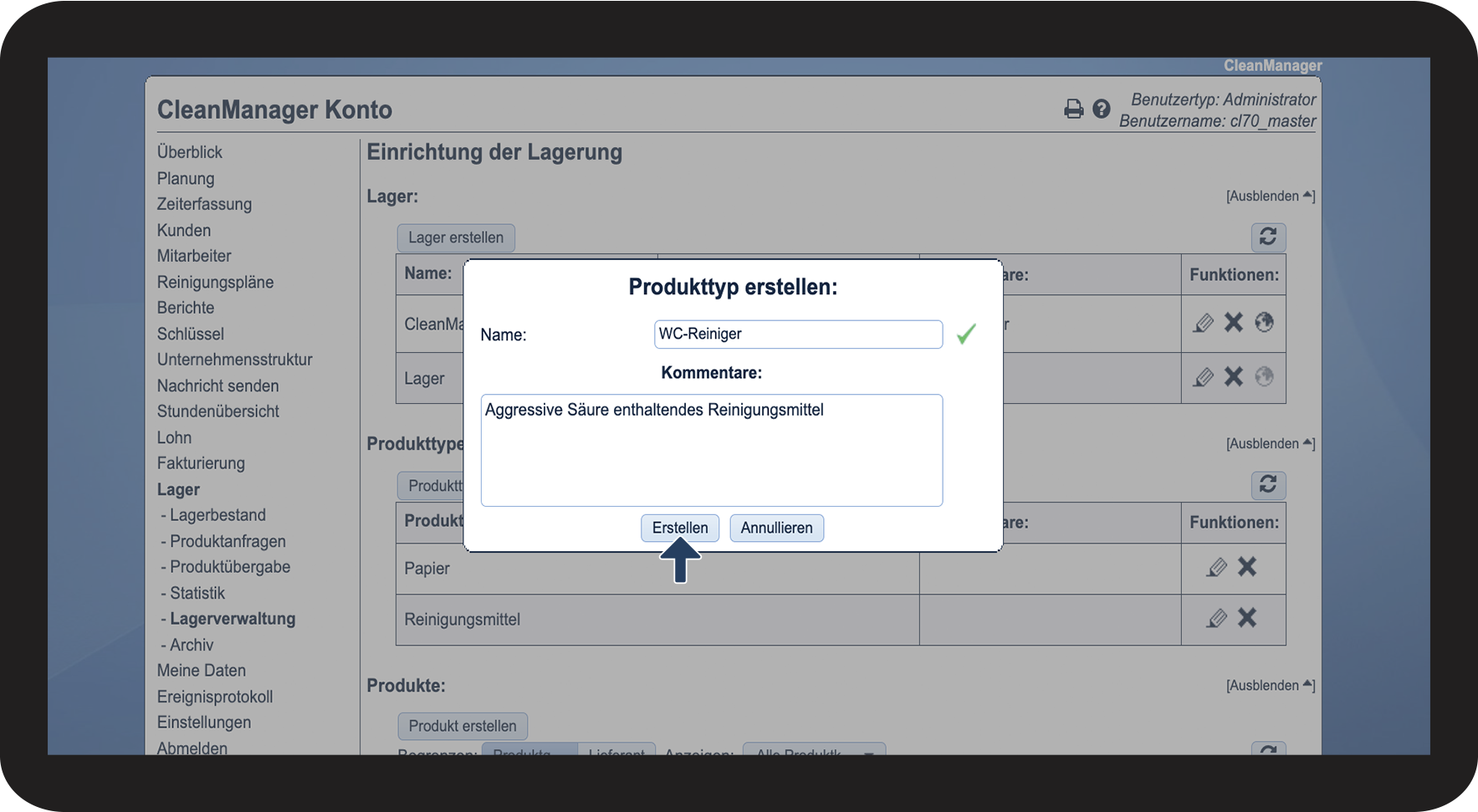Go to Berichte in the sidebar

click(x=186, y=308)
